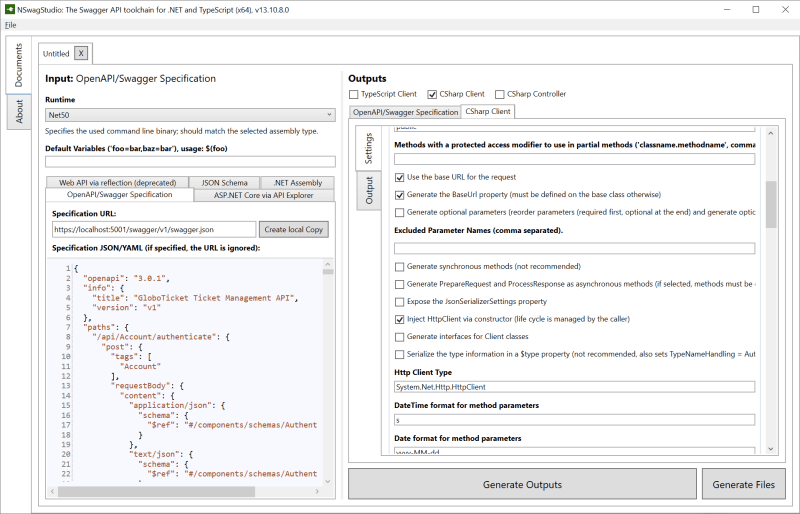
Task: Click the "text/json" line in the editor
Action: pos(161,454)
